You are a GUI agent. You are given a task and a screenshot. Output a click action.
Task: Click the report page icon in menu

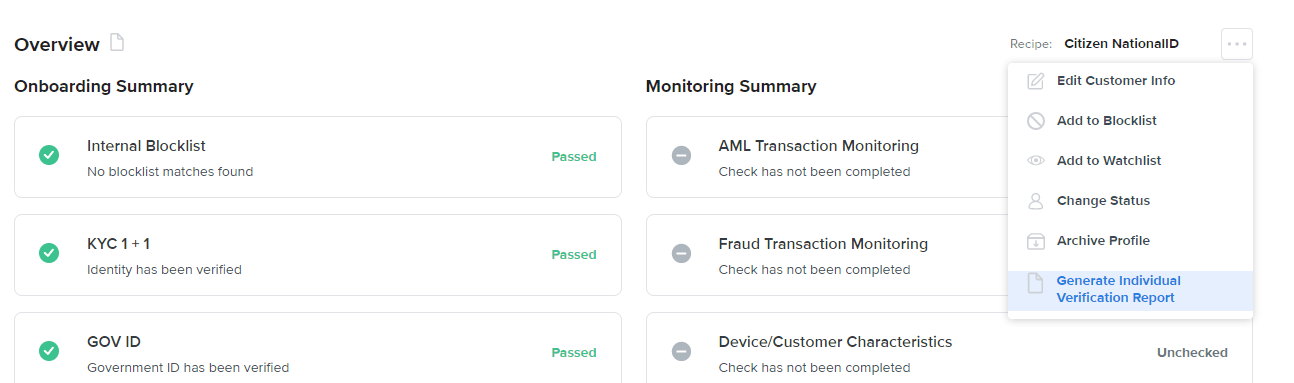[1036, 284]
